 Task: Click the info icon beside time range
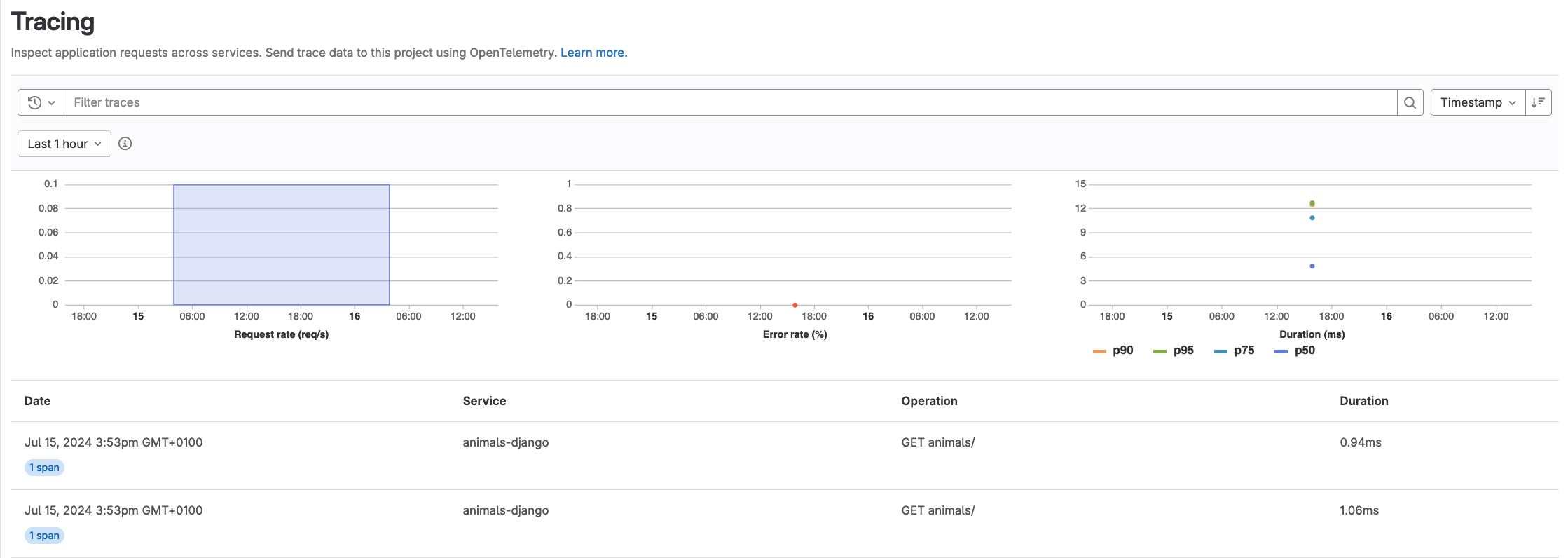125,144
